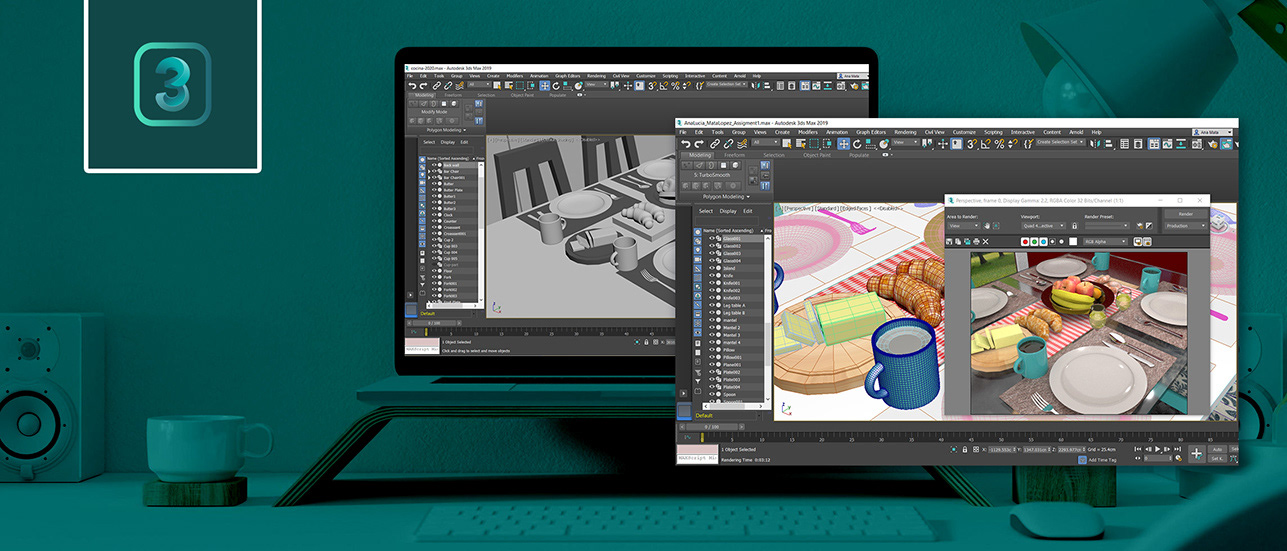1287x551 pixels.
Task: Bind to Space Warp in front window
Action: (742, 144)
